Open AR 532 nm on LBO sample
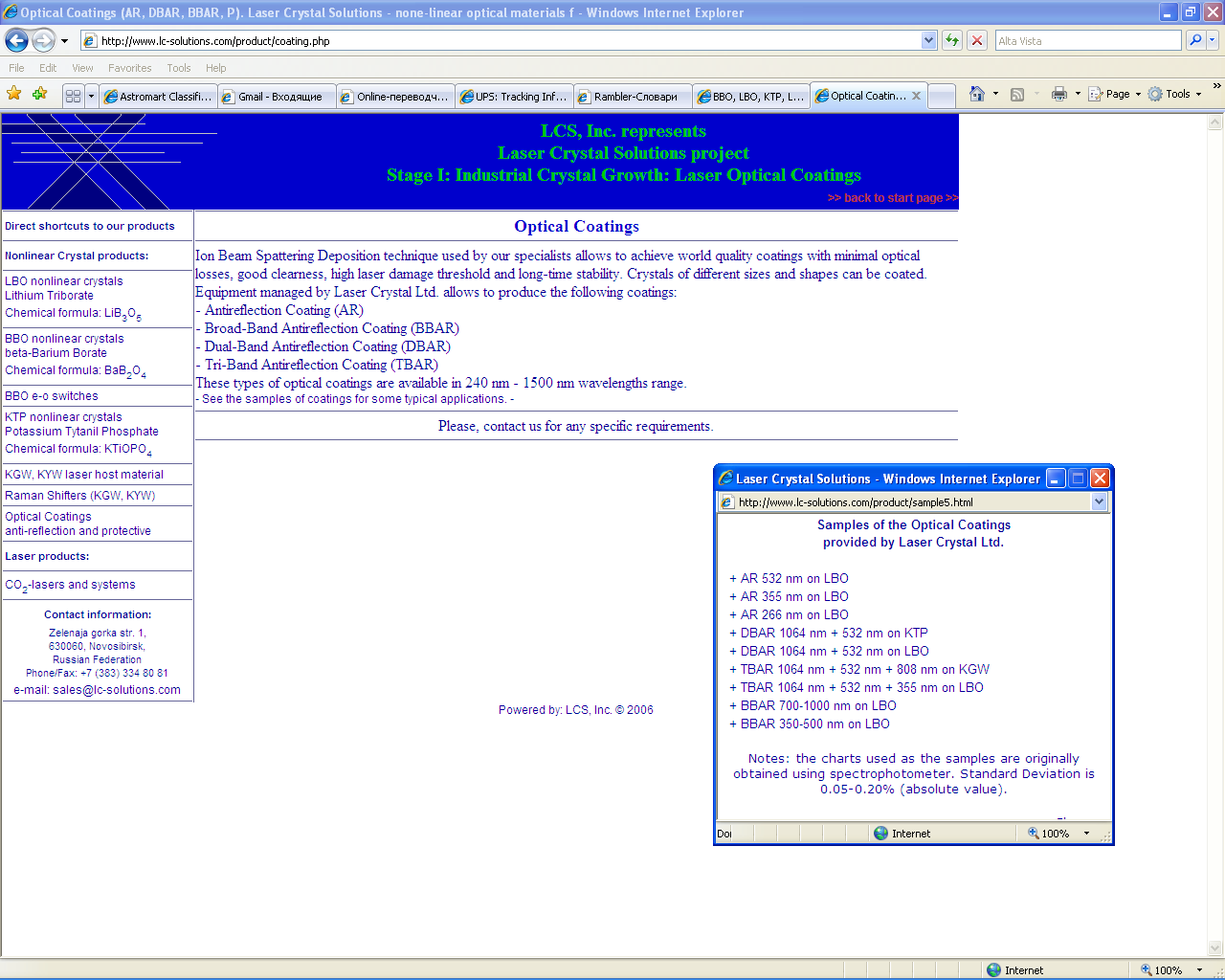Image resolution: width=1225 pixels, height=980 pixels. click(794, 579)
